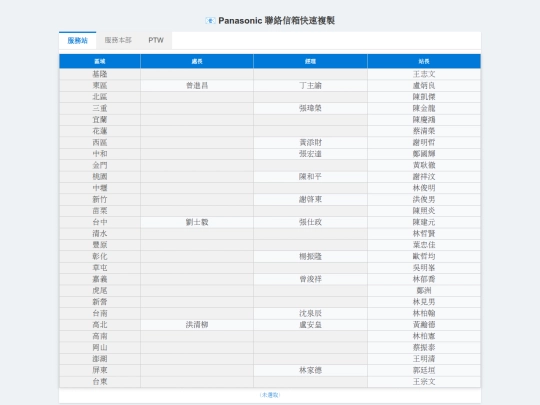Click manager 陳和平 in the 桃園 row

[x=310, y=177]
